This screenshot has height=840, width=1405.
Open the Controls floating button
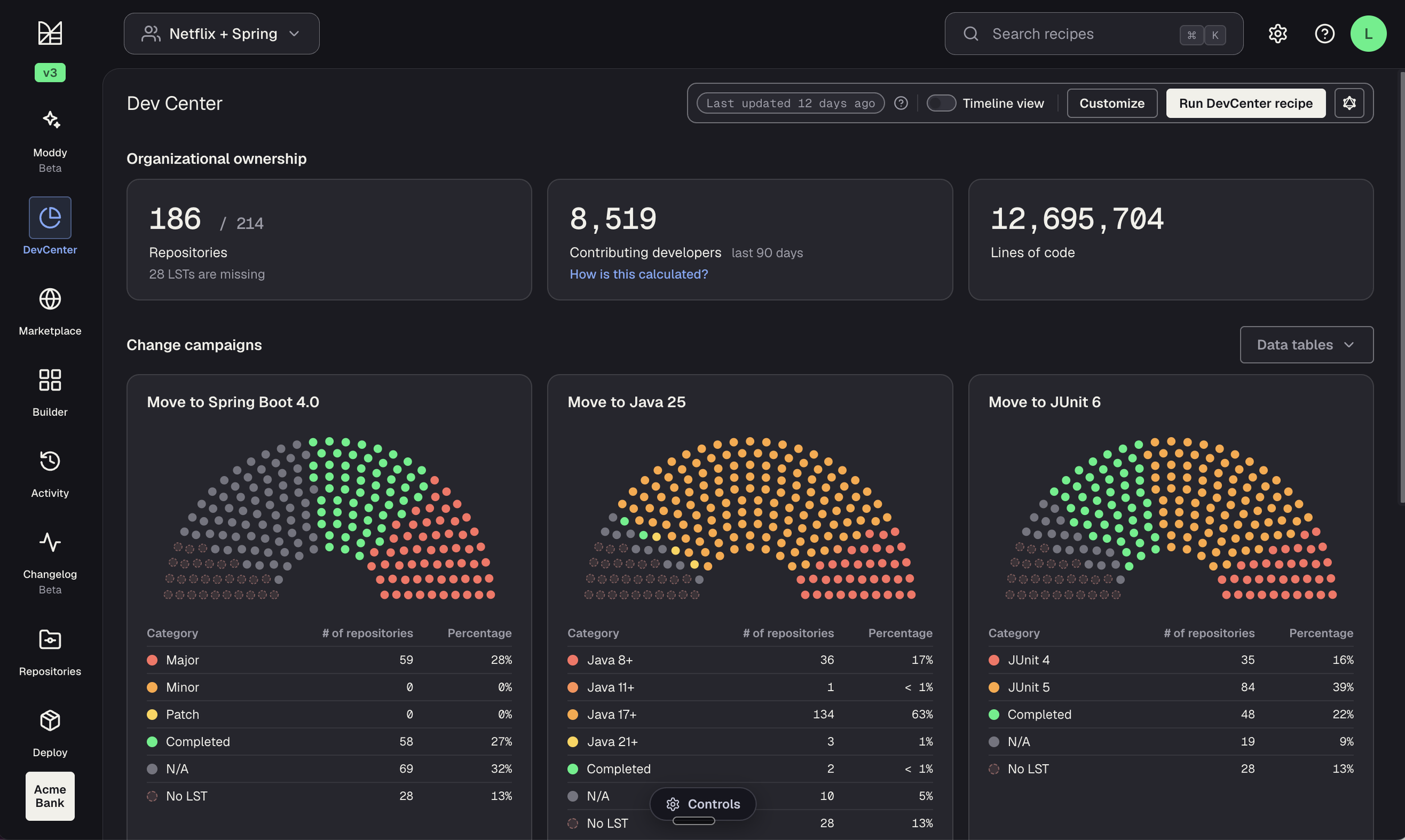pos(703,804)
